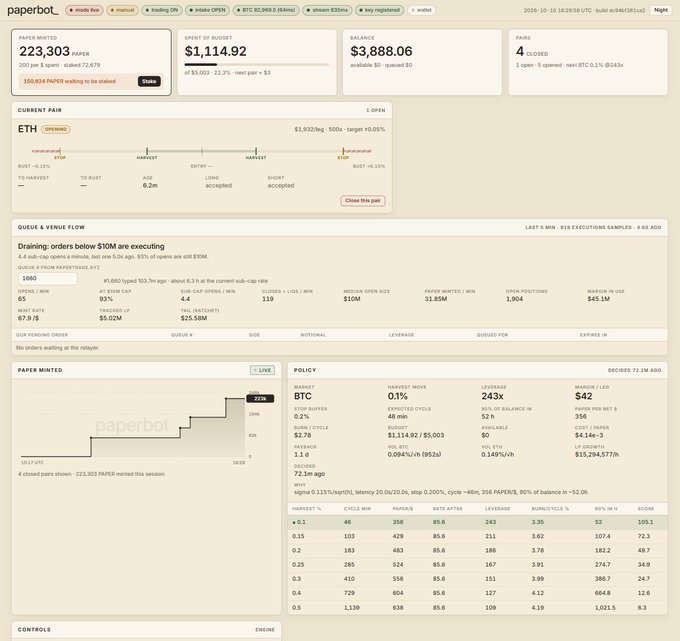This screenshot has width=680, height=641.
Task: Click the STOP marker near BUST −0.15%
Action: pyautogui.click(x=60, y=153)
